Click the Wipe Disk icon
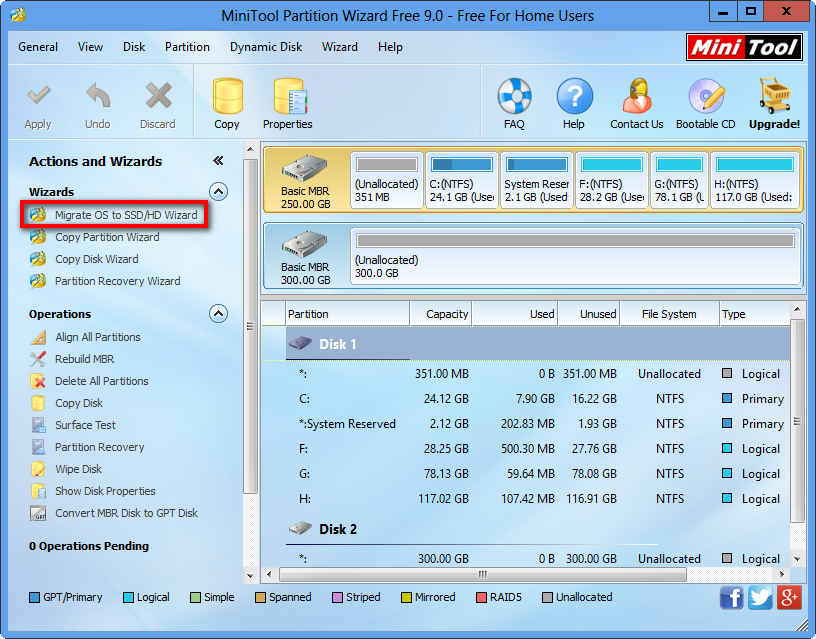Screen dimensions: 816x639 (38, 469)
